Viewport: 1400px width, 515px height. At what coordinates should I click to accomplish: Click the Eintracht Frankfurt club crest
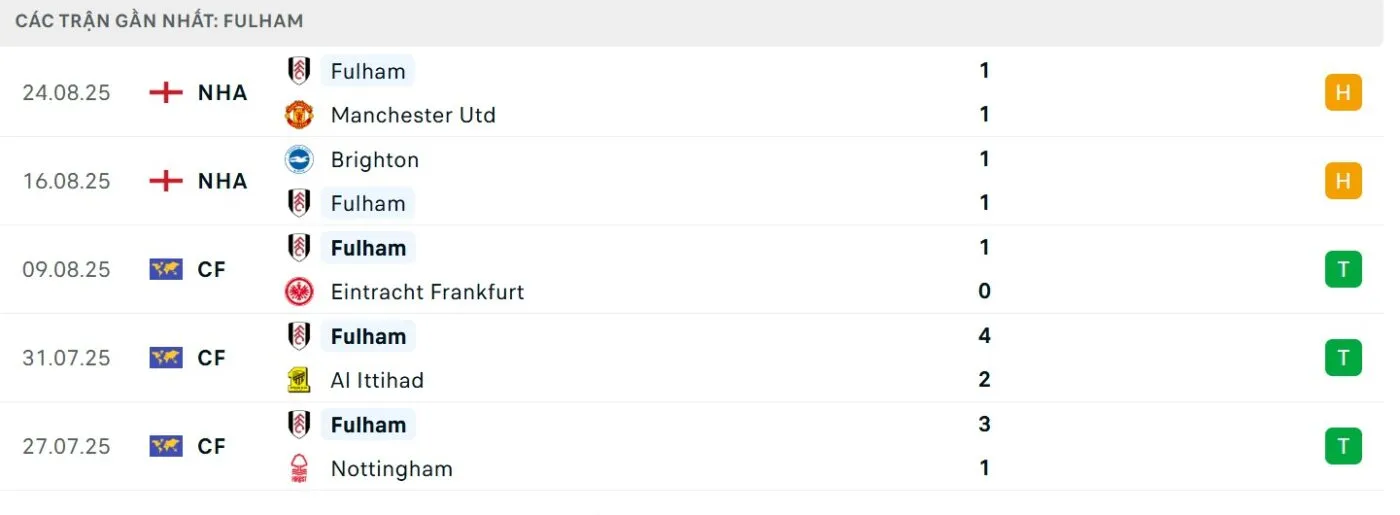point(299,292)
